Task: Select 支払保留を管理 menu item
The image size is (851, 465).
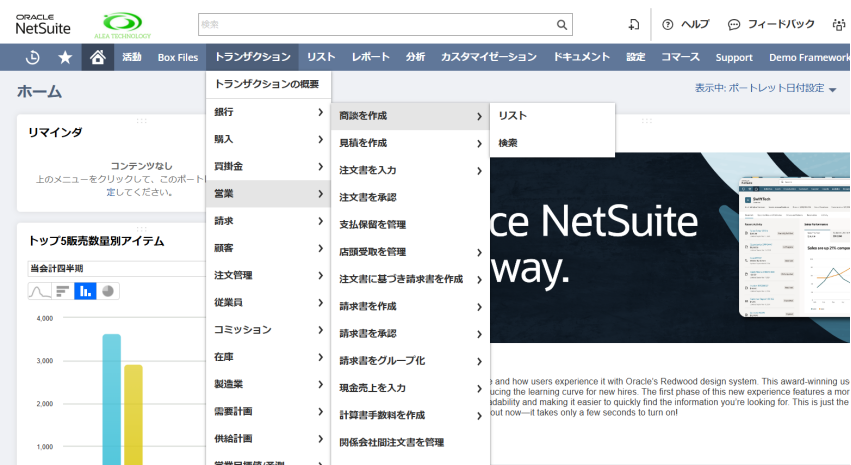Action: 410,225
